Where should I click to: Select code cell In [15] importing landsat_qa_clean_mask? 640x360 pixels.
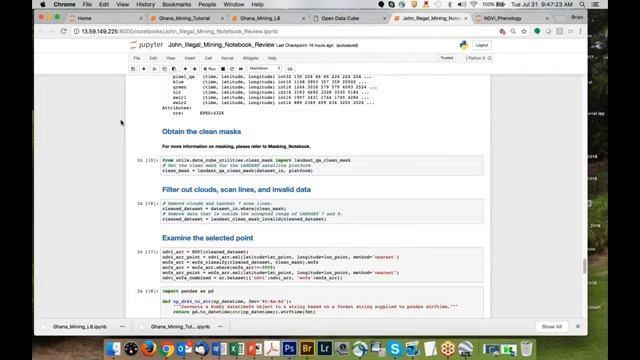point(322,165)
